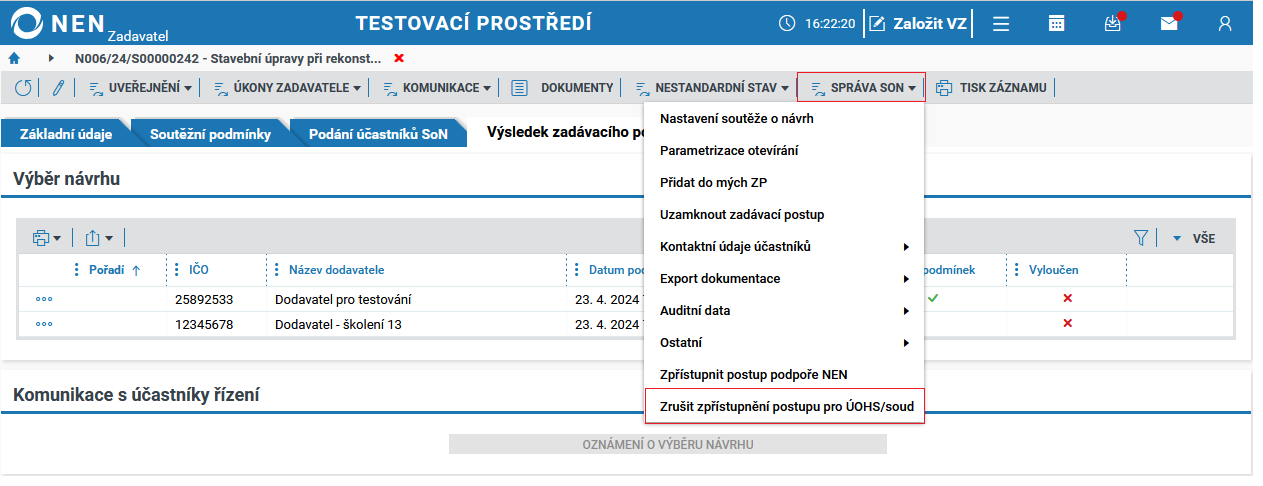
Task: Click Dodavatel - školení 13 cell
Action: point(338,324)
